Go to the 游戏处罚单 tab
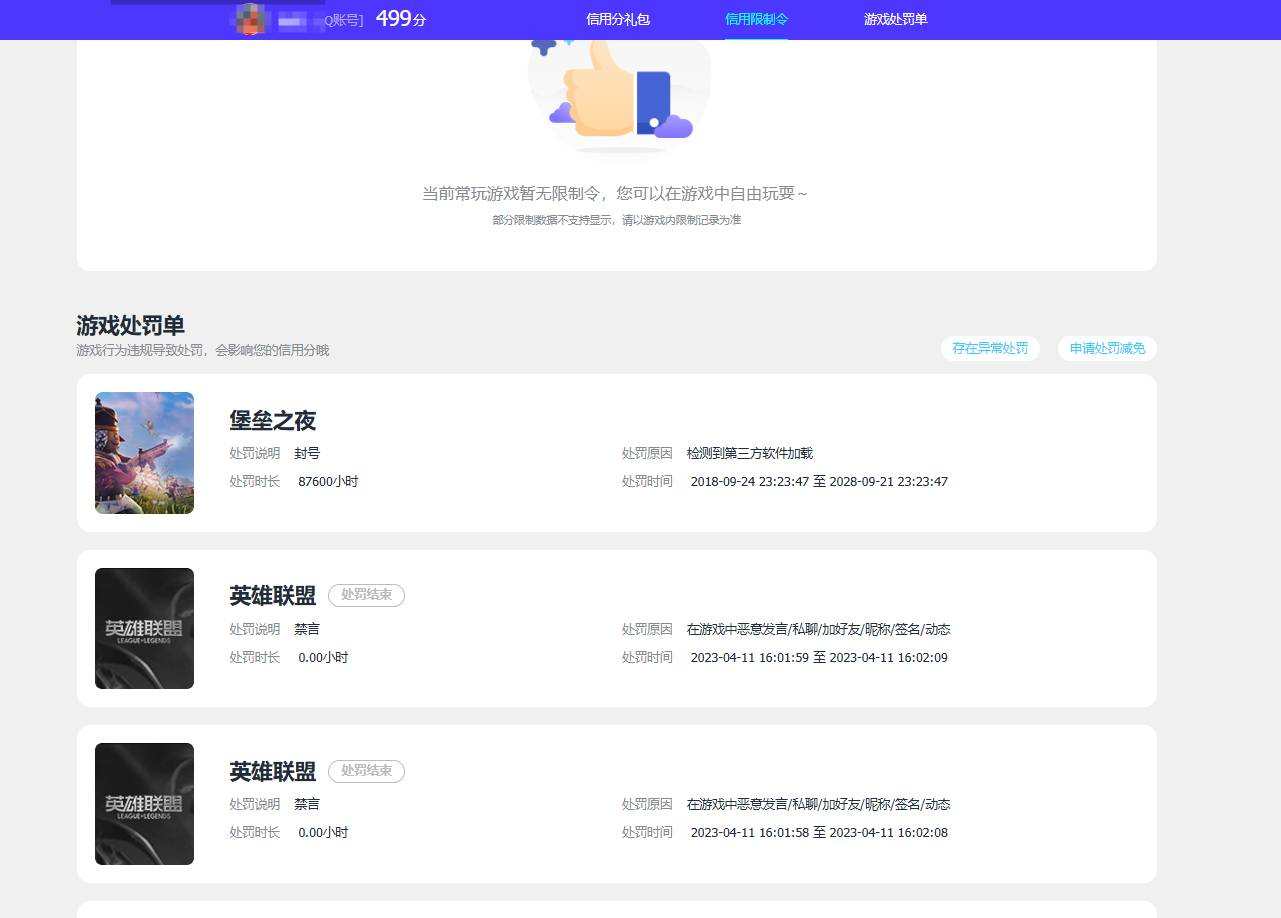 click(x=896, y=19)
